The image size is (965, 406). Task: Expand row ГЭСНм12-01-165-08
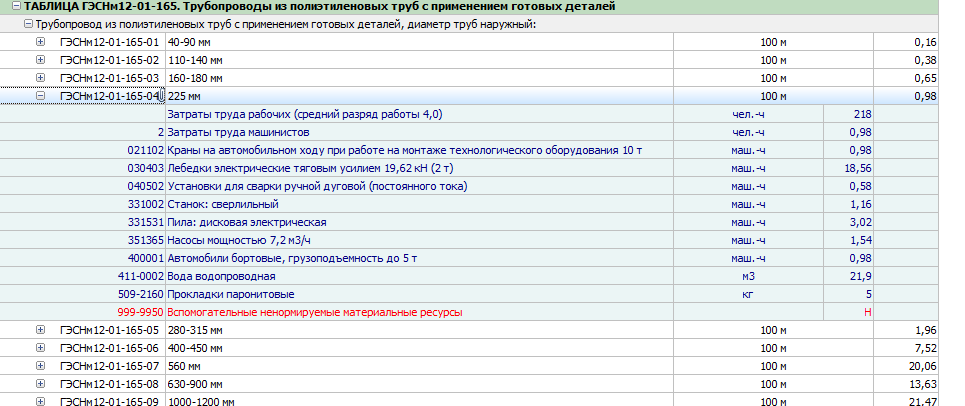(41, 383)
